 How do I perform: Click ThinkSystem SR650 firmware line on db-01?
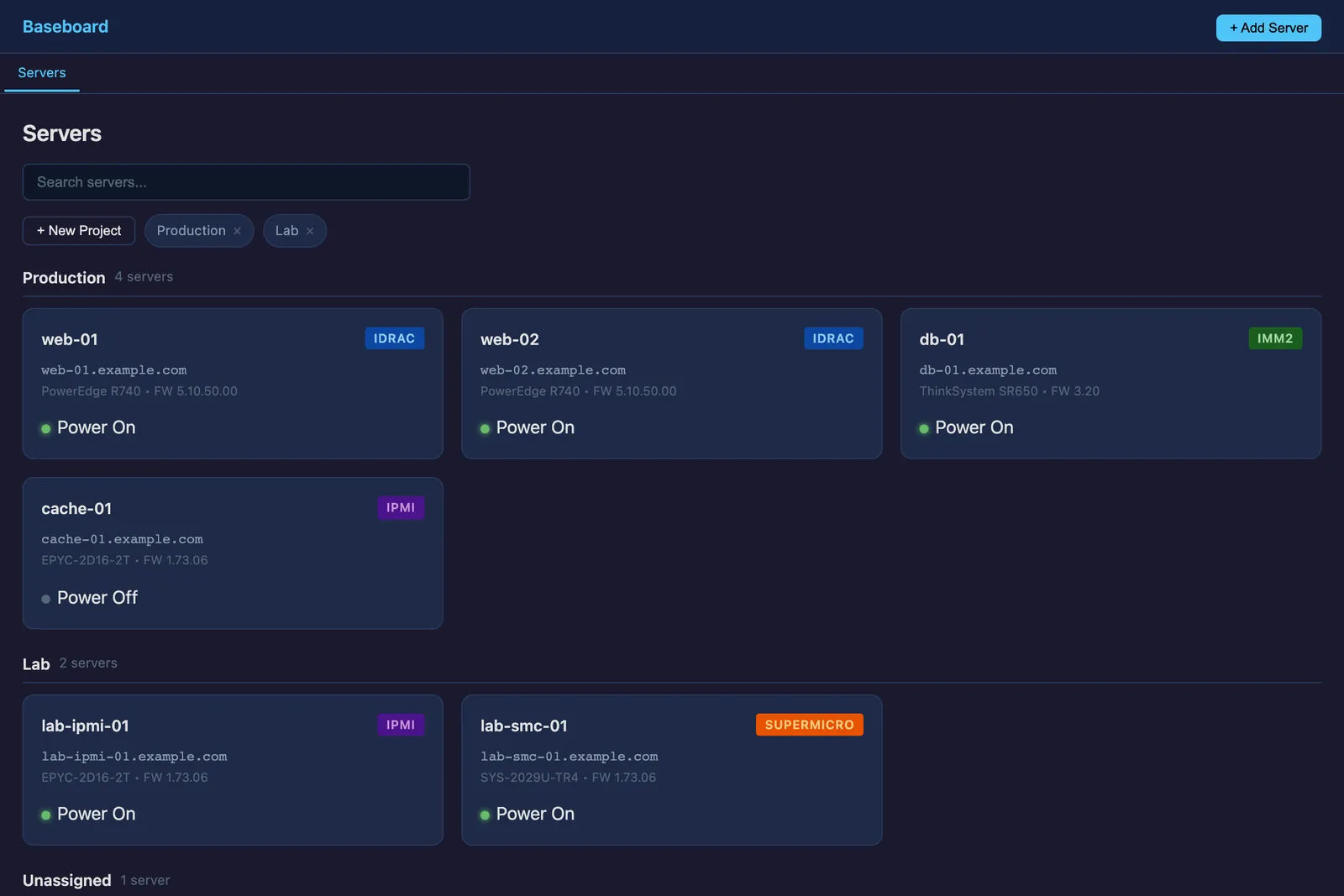pyautogui.click(x=1009, y=391)
